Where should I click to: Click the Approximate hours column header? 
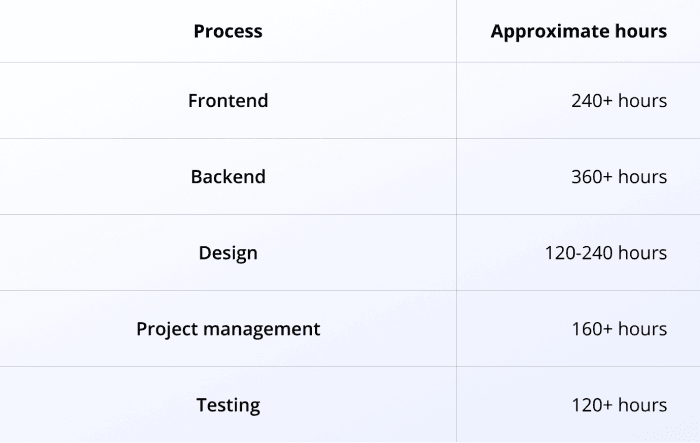pos(579,31)
